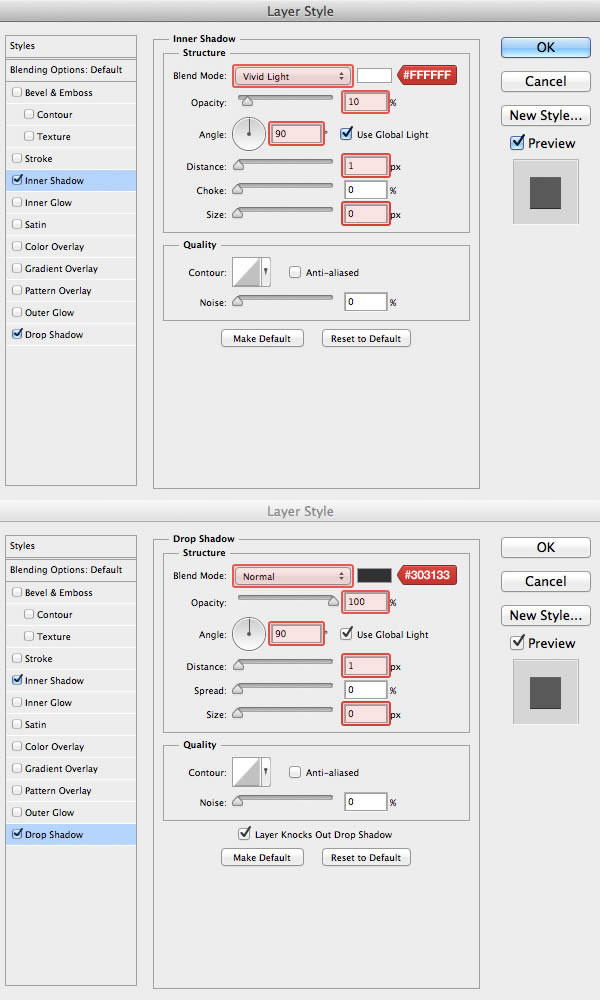Viewport: 600px width, 1000px height.
Task: Toggle Layer Knocks Out Drop Shadow checkbox
Action: tap(244, 834)
